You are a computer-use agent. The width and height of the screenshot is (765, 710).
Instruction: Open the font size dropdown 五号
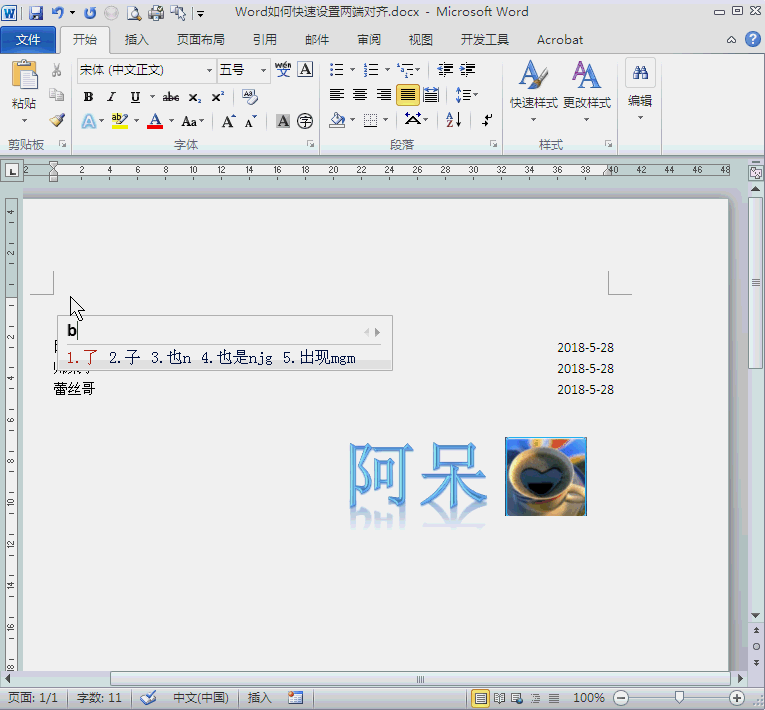pyautogui.click(x=263, y=70)
